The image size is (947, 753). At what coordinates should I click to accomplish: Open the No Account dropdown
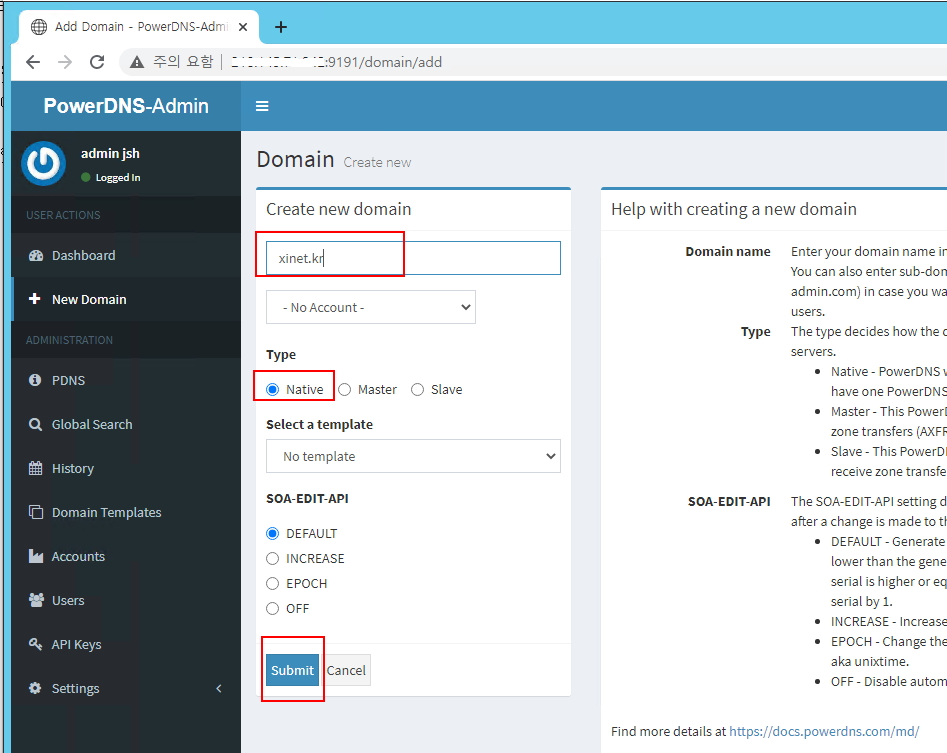pyautogui.click(x=371, y=308)
